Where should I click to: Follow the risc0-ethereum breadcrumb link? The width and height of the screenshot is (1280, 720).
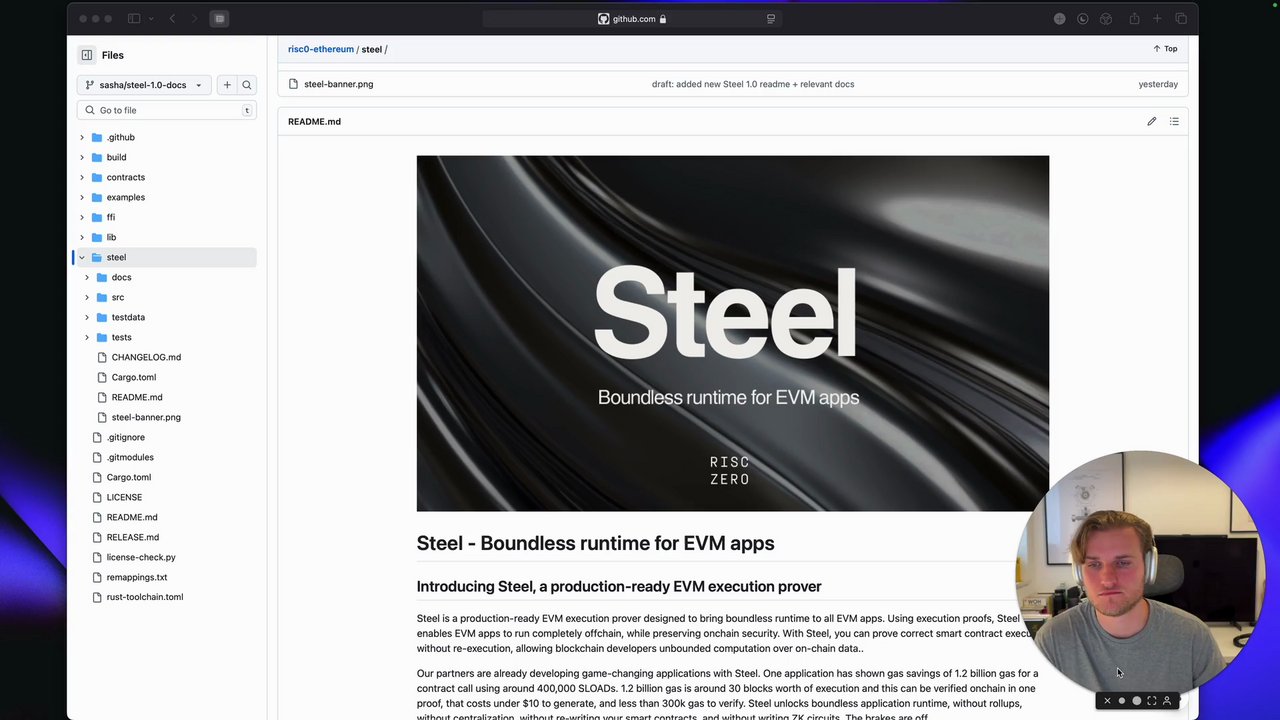(321, 49)
